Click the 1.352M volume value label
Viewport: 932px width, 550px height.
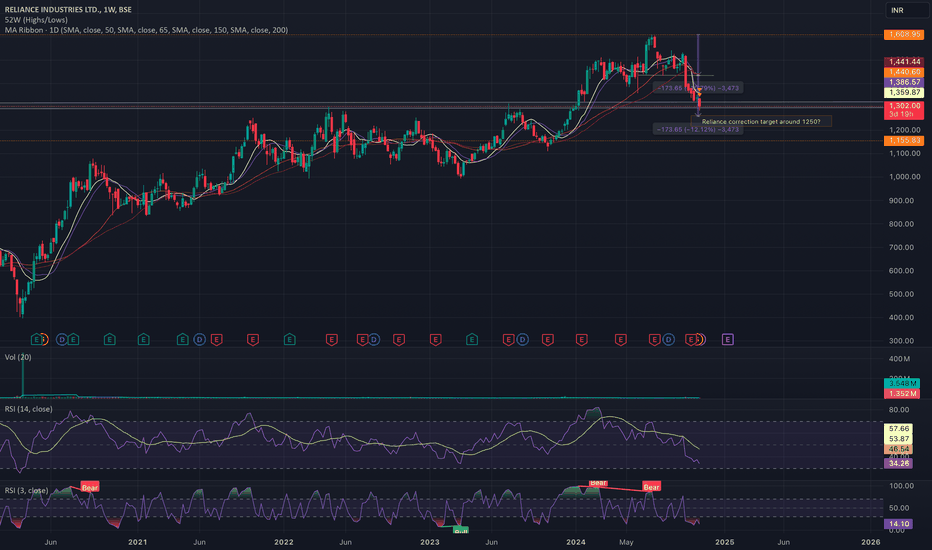pos(902,394)
